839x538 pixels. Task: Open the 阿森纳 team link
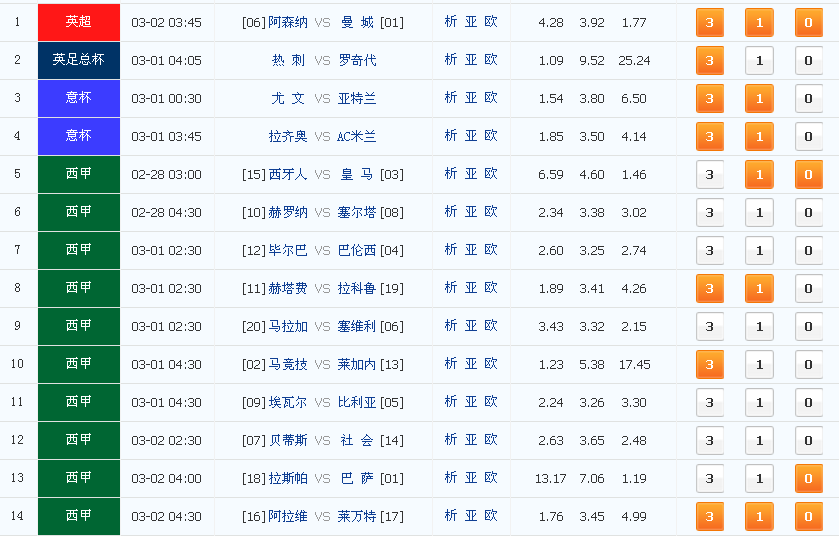click(288, 22)
